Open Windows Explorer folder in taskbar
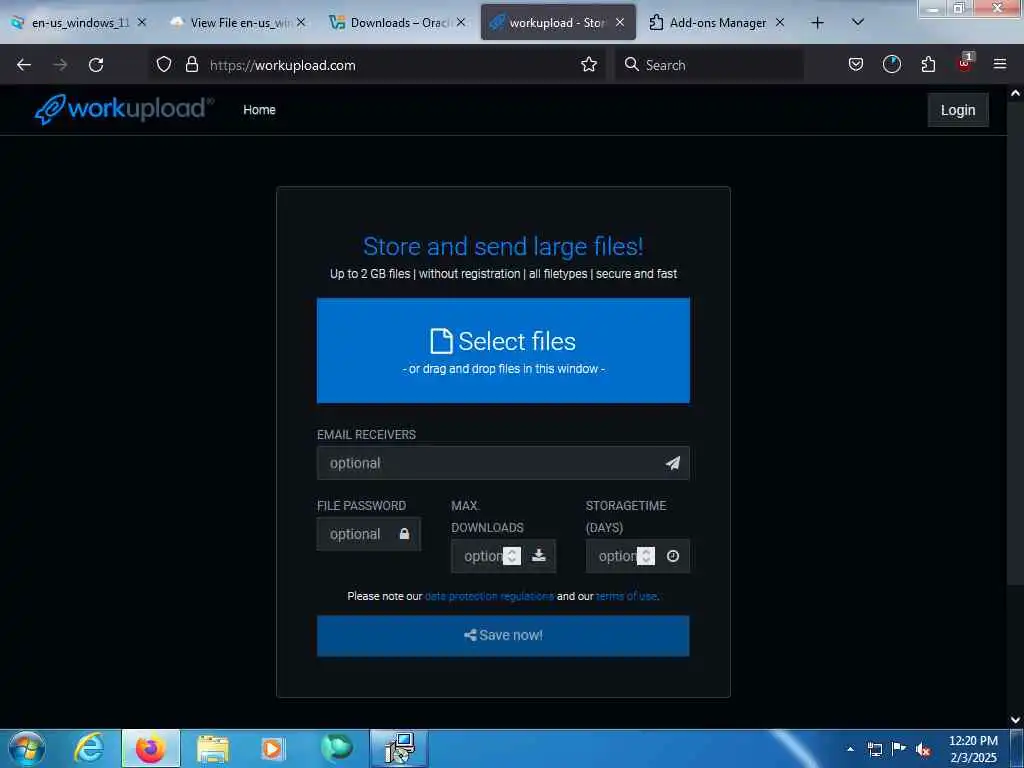1024x768 pixels. [x=213, y=749]
